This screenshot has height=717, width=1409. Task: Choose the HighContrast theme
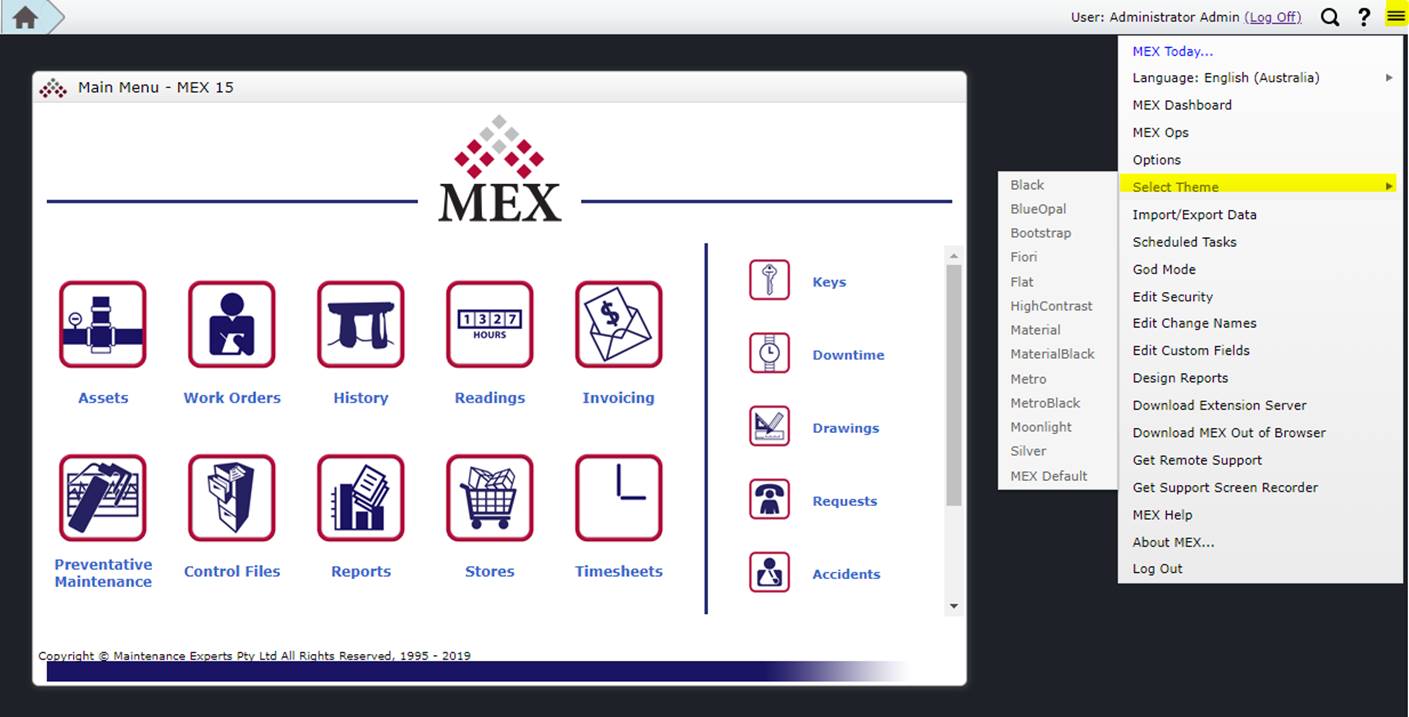[x=1058, y=306]
